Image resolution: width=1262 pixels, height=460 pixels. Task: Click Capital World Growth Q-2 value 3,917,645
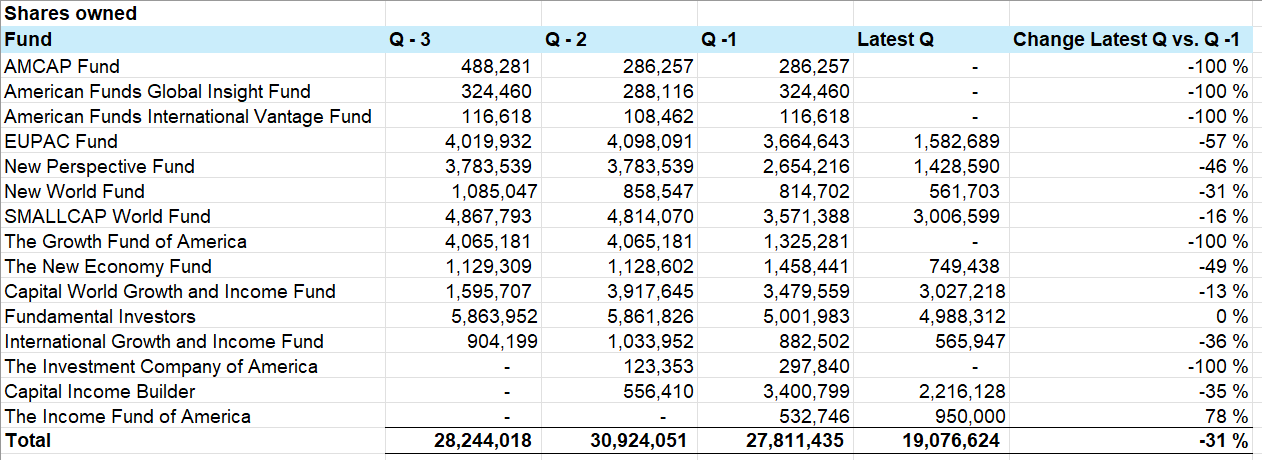[x=649, y=291]
